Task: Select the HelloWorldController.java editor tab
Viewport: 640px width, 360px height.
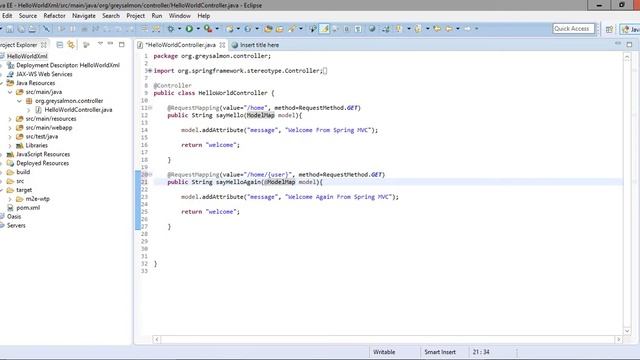Action: point(180,45)
